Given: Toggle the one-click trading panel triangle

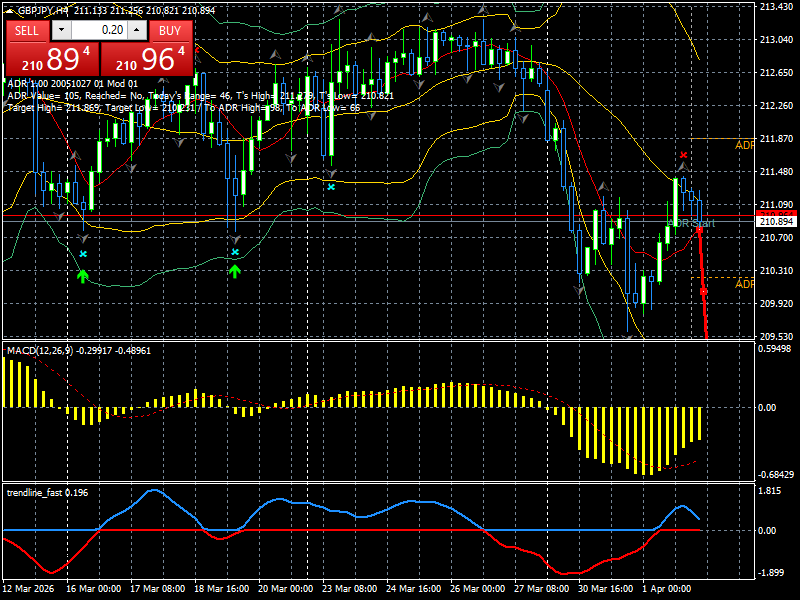Looking at the screenshot, I should (x=10, y=11).
